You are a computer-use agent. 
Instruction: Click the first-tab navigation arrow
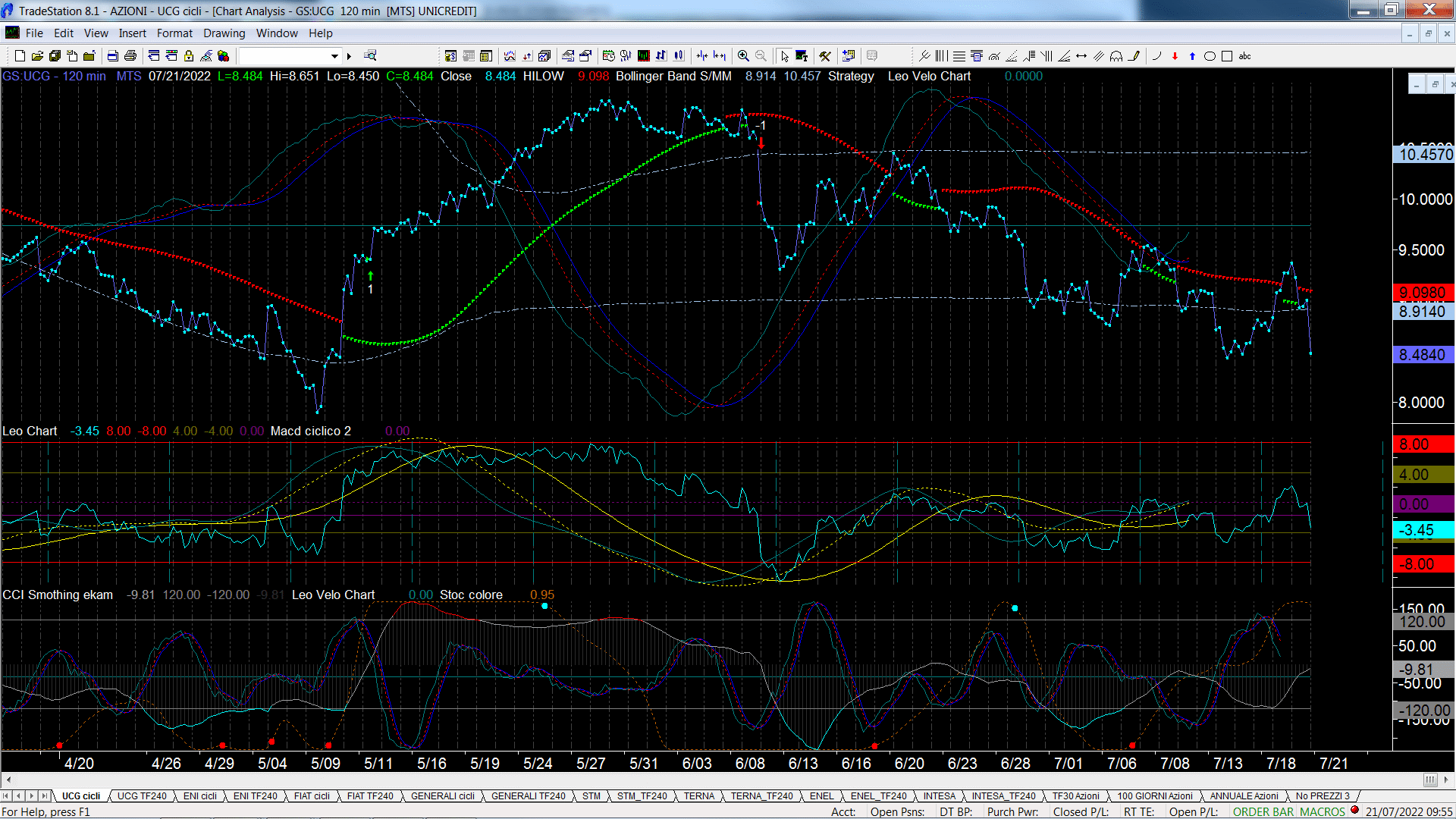[6, 796]
